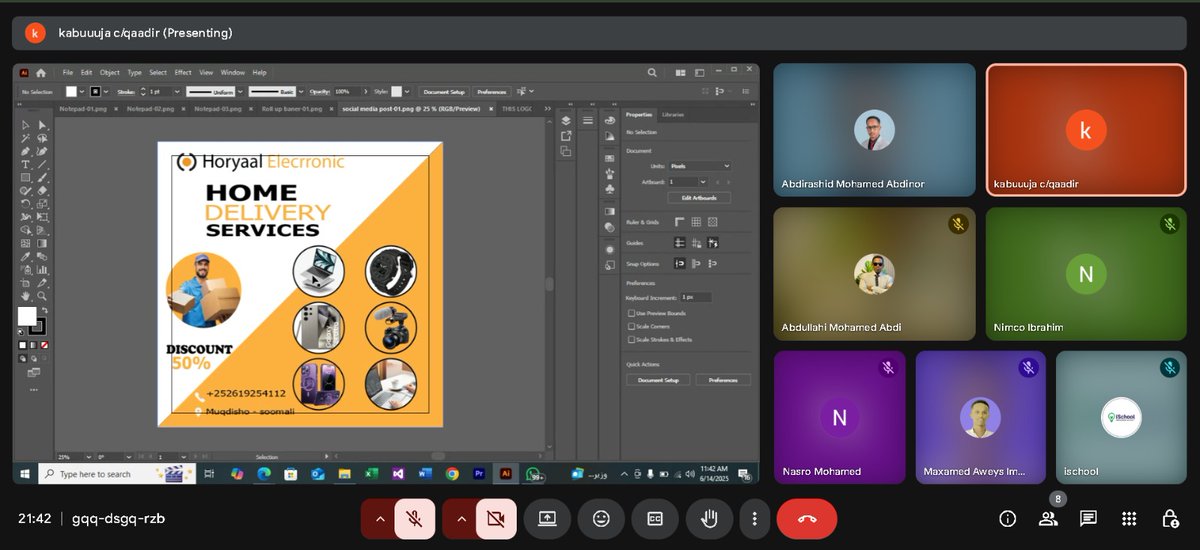Enable Scale Strokes & Effects checkbox

[x=631, y=339]
